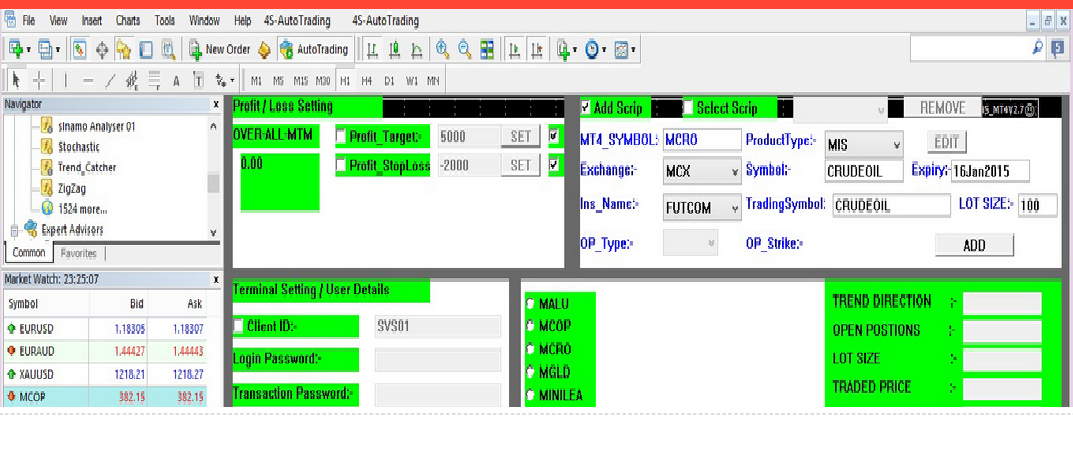Viewport: 1073px width, 454px height.
Task: Switch to H4 timeframe
Action: (x=367, y=81)
